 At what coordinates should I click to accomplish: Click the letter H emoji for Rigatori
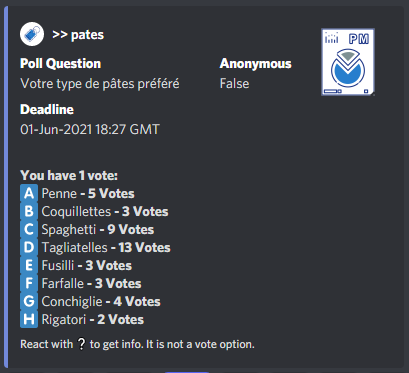(29, 319)
